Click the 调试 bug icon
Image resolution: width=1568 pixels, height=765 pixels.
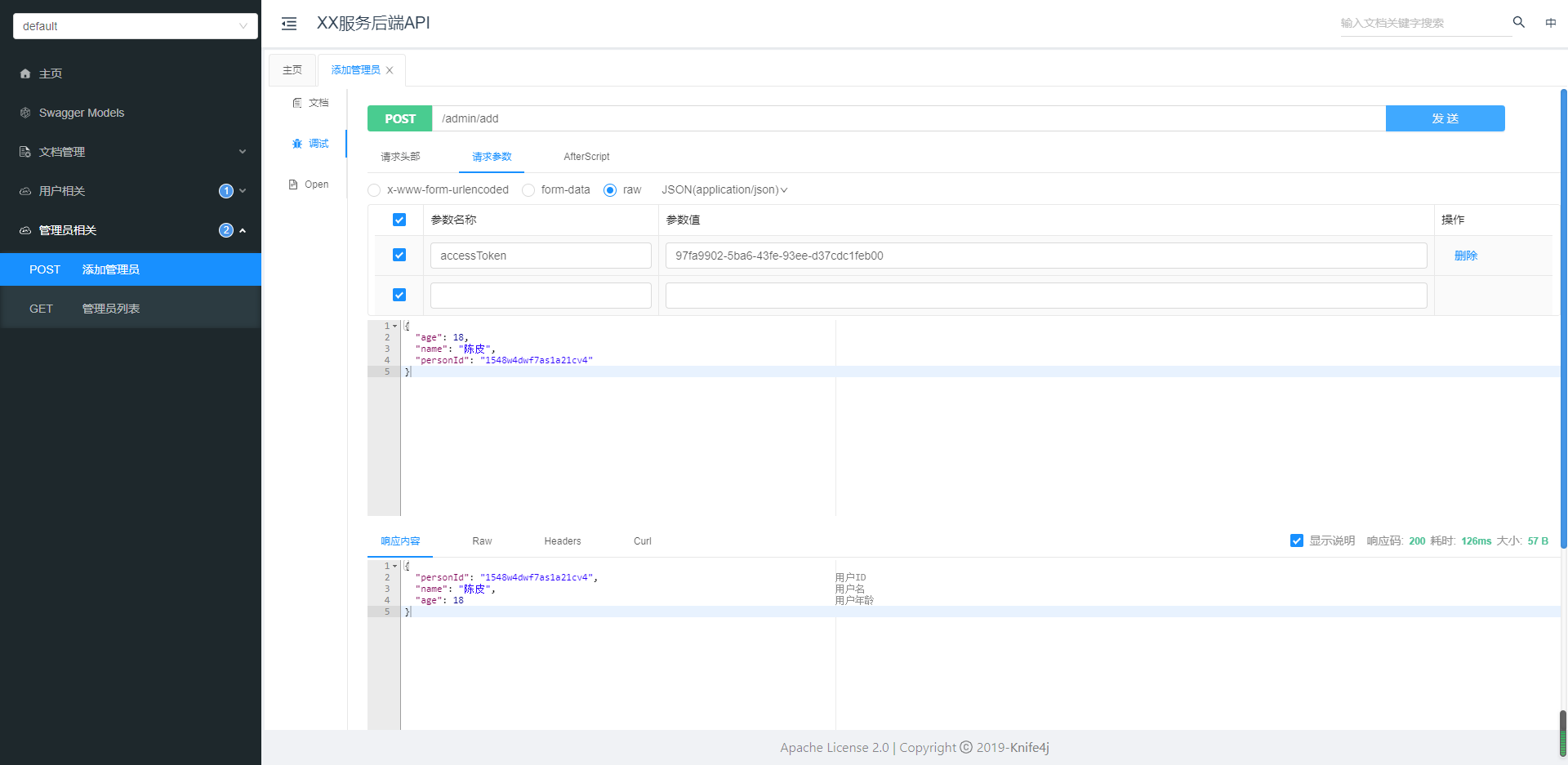pyautogui.click(x=297, y=144)
